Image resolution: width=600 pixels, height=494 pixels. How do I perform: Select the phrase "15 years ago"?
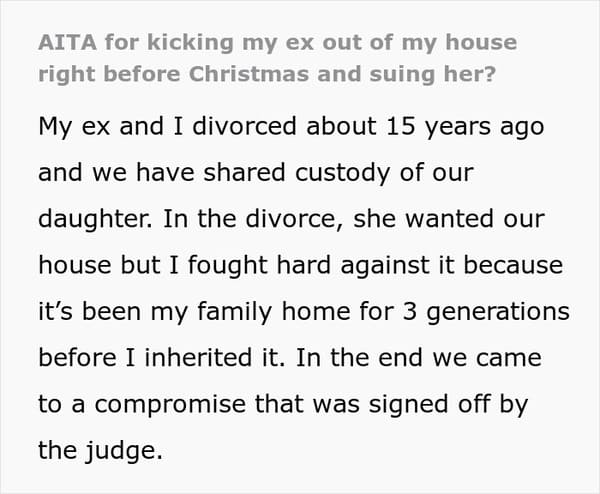[x=465, y=127]
